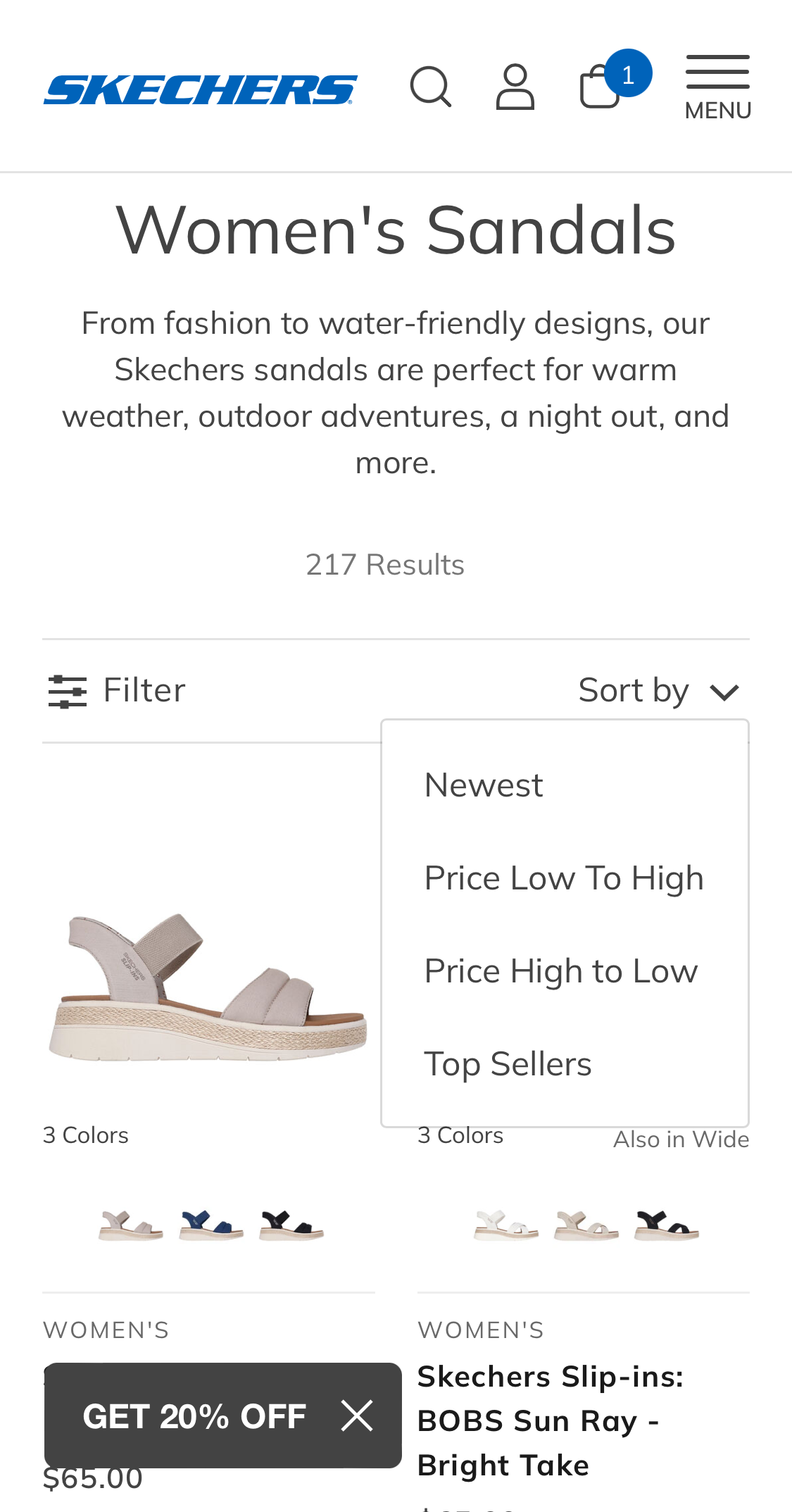Open the hamburger MENU icon
Viewport: 792px width, 1512px height.
pyautogui.click(x=717, y=74)
